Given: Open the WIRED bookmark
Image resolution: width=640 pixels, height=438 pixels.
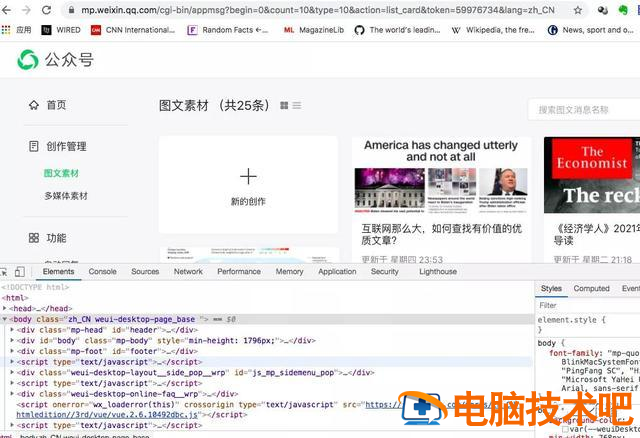Looking at the screenshot, I should click(61, 30).
